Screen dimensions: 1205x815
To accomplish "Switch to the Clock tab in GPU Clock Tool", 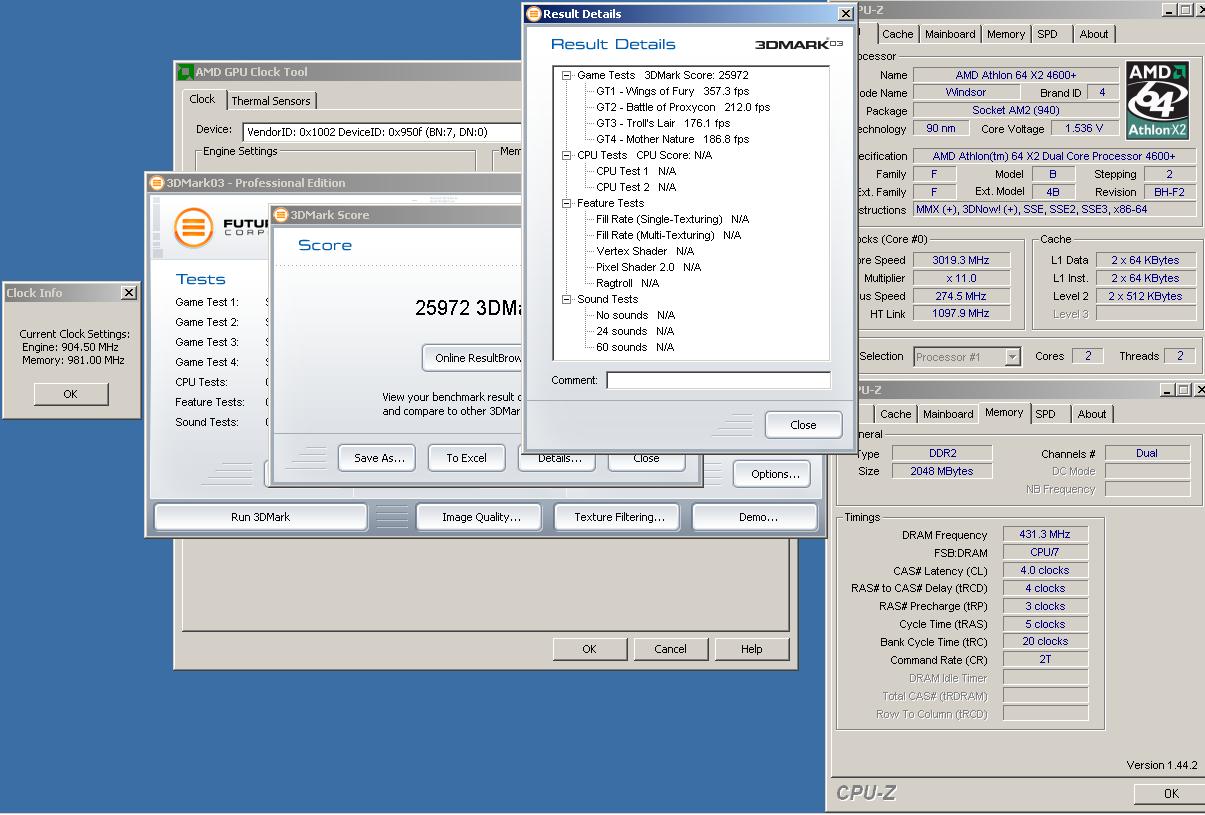I will click(x=202, y=99).
